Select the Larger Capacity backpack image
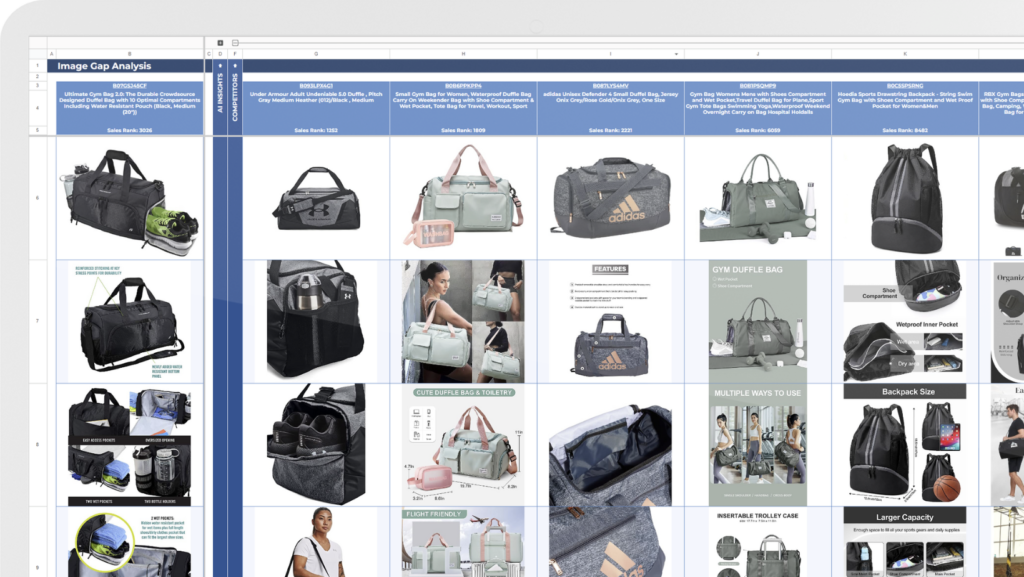Viewport: 1024px width, 577px height. pos(905,542)
